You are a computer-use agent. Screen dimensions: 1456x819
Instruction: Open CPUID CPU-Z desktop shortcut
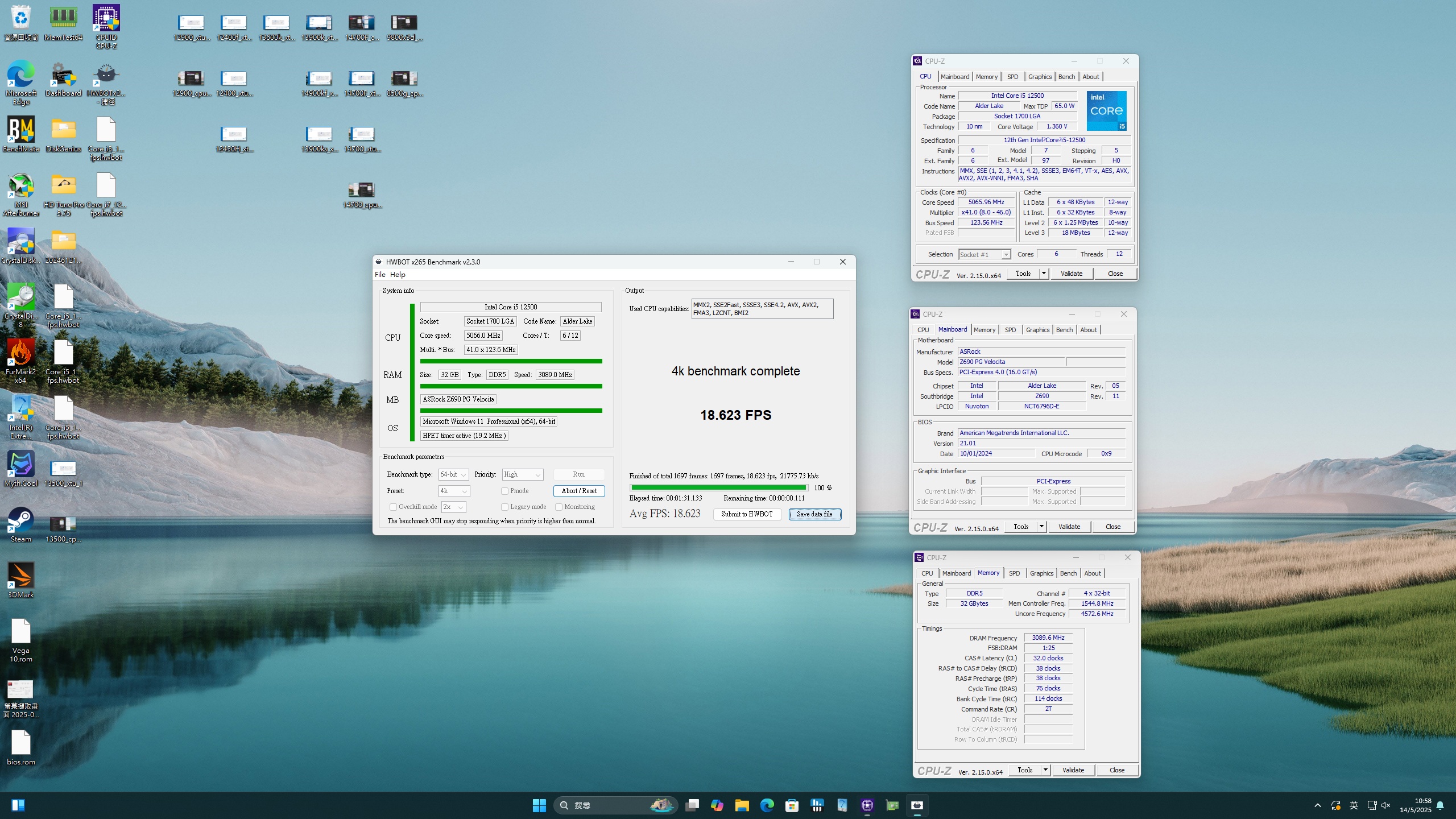106,27
